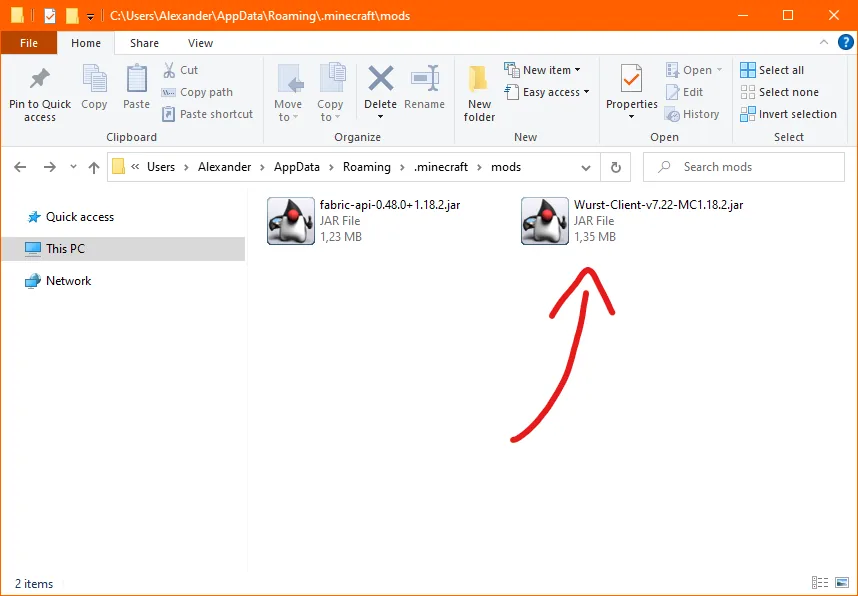Screen dimensions: 858x596
Task: Click the Search mods box
Action: [x=744, y=167]
